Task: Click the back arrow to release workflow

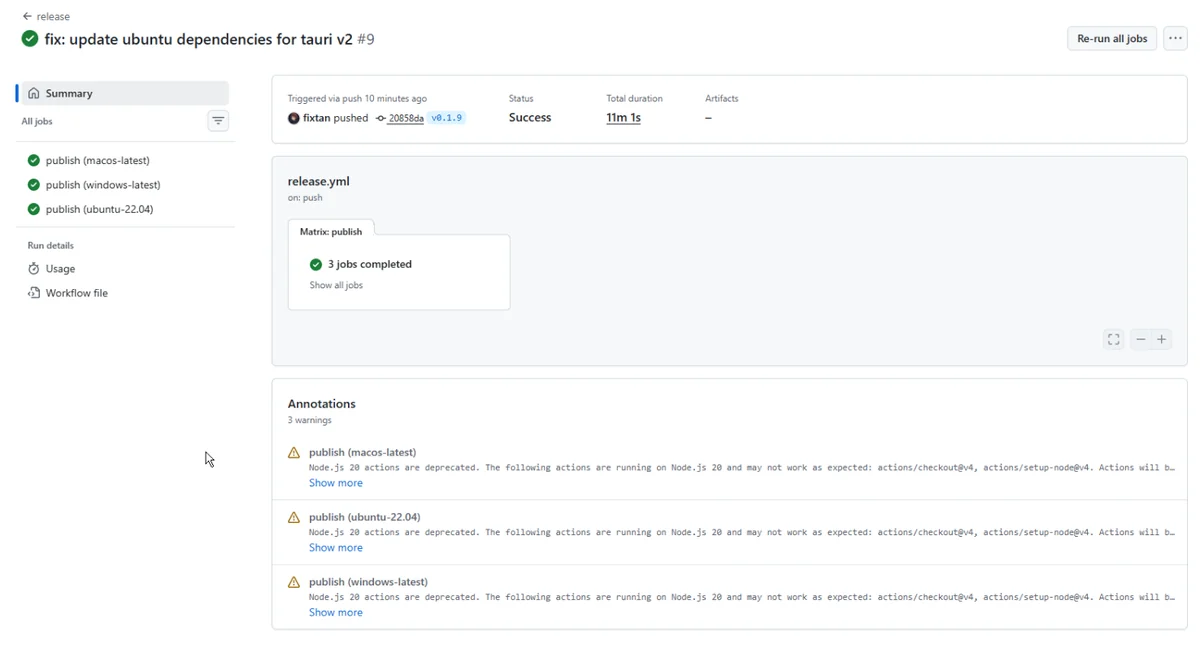Action: [28, 17]
